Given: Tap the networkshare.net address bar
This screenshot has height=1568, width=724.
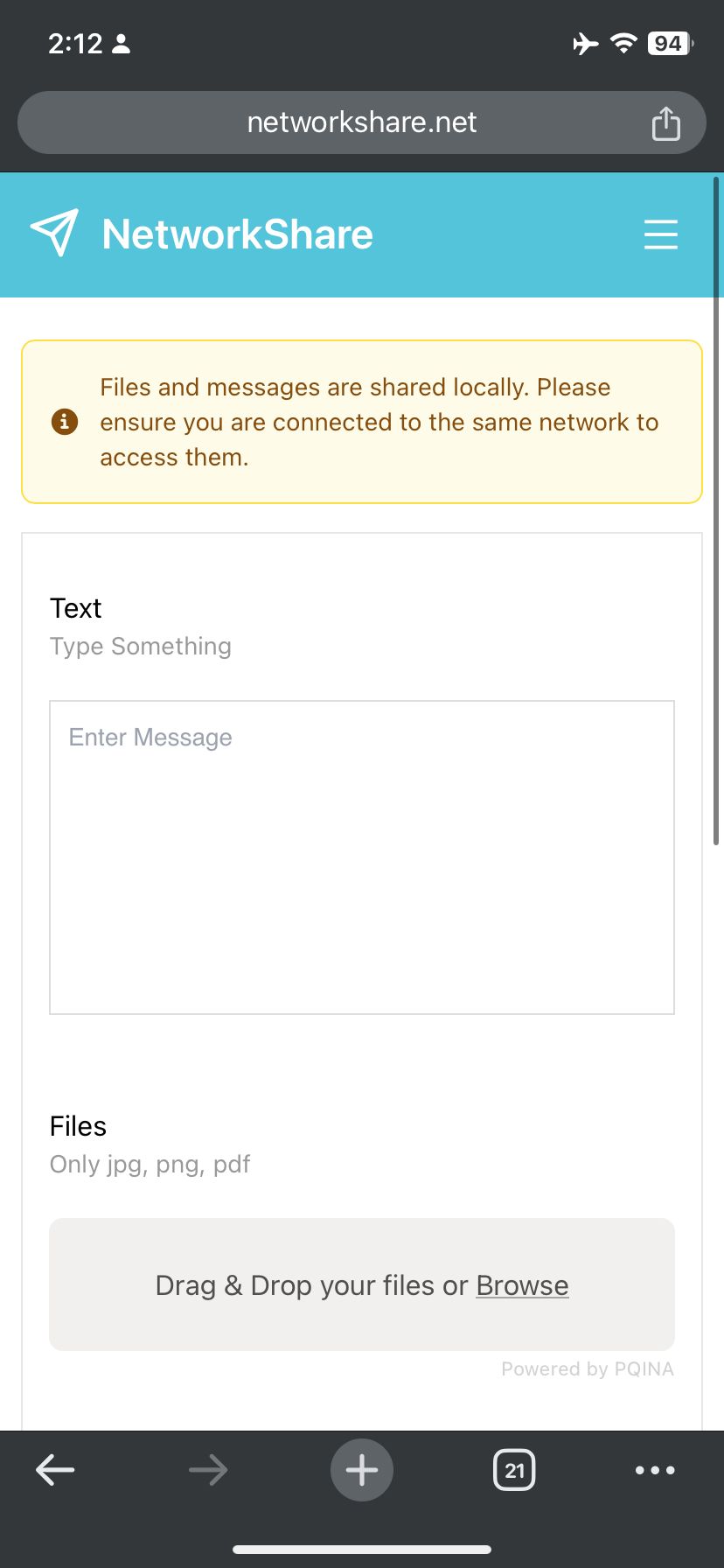Looking at the screenshot, I should tap(362, 122).
